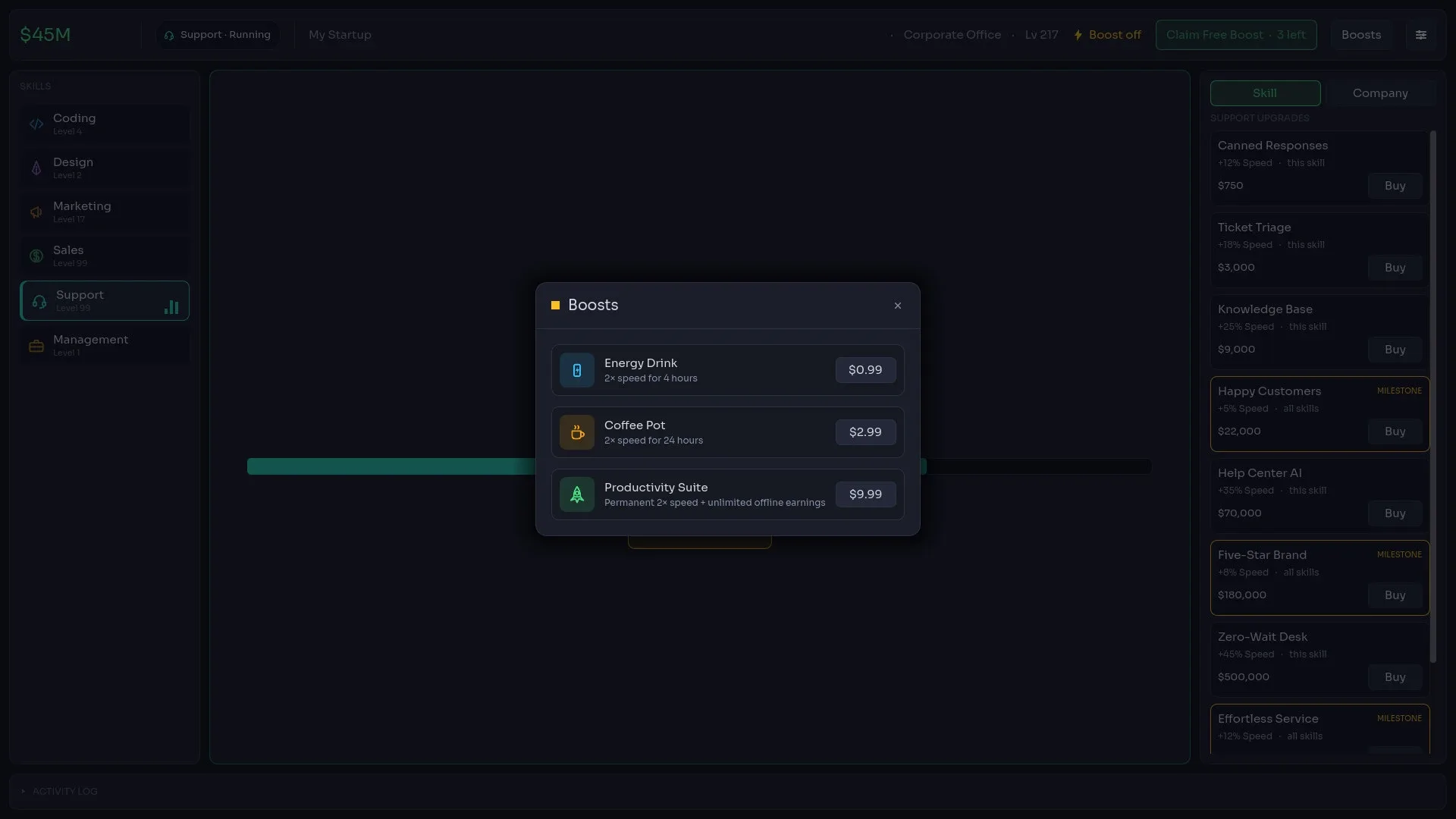The image size is (1456, 819).
Task: Click the Energy Drink boost icon
Action: coord(576,370)
